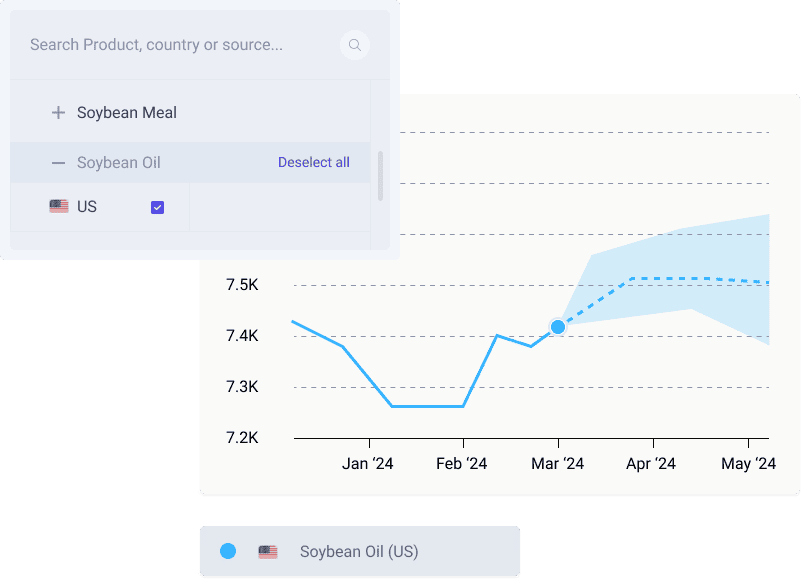Click the minus icon next to Soybean Oil
Viewport: 811px width, 580px height.
tap(58, 162)
